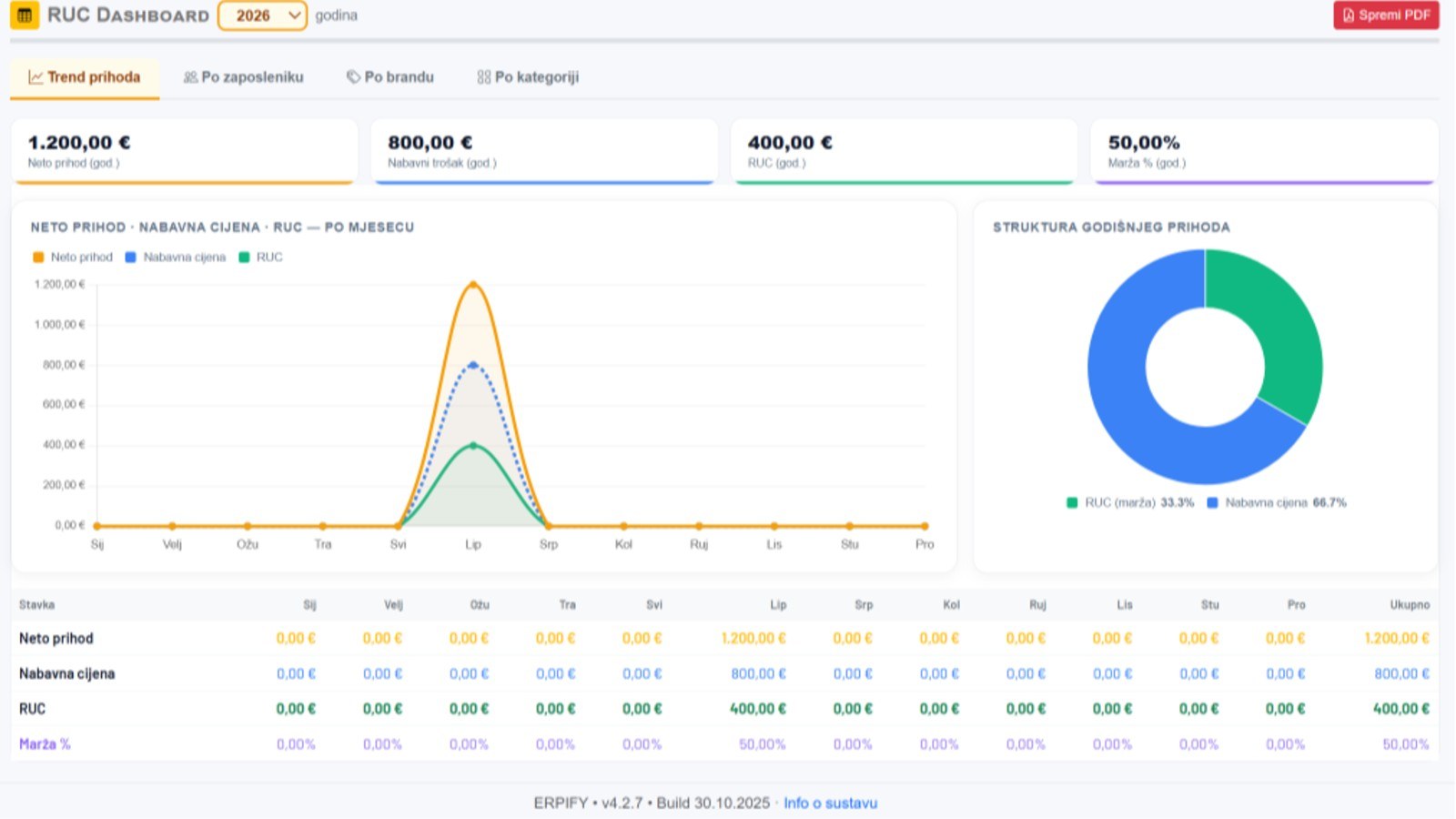Hide Nabavna cijena via donut legend
1456x819 pixels.
1277,502
